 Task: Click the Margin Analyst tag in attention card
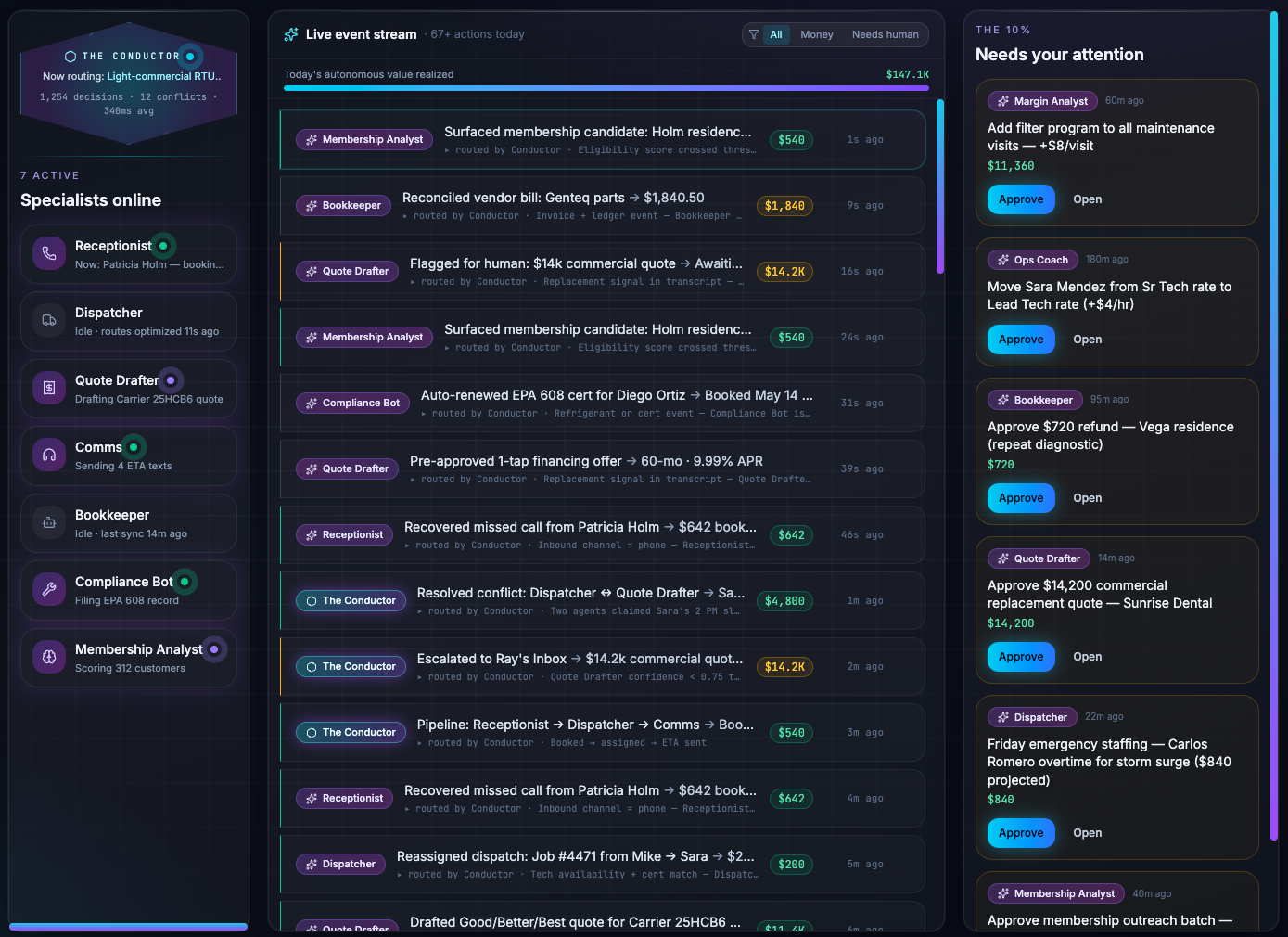pyautogui.click(x=1042, y=101)
